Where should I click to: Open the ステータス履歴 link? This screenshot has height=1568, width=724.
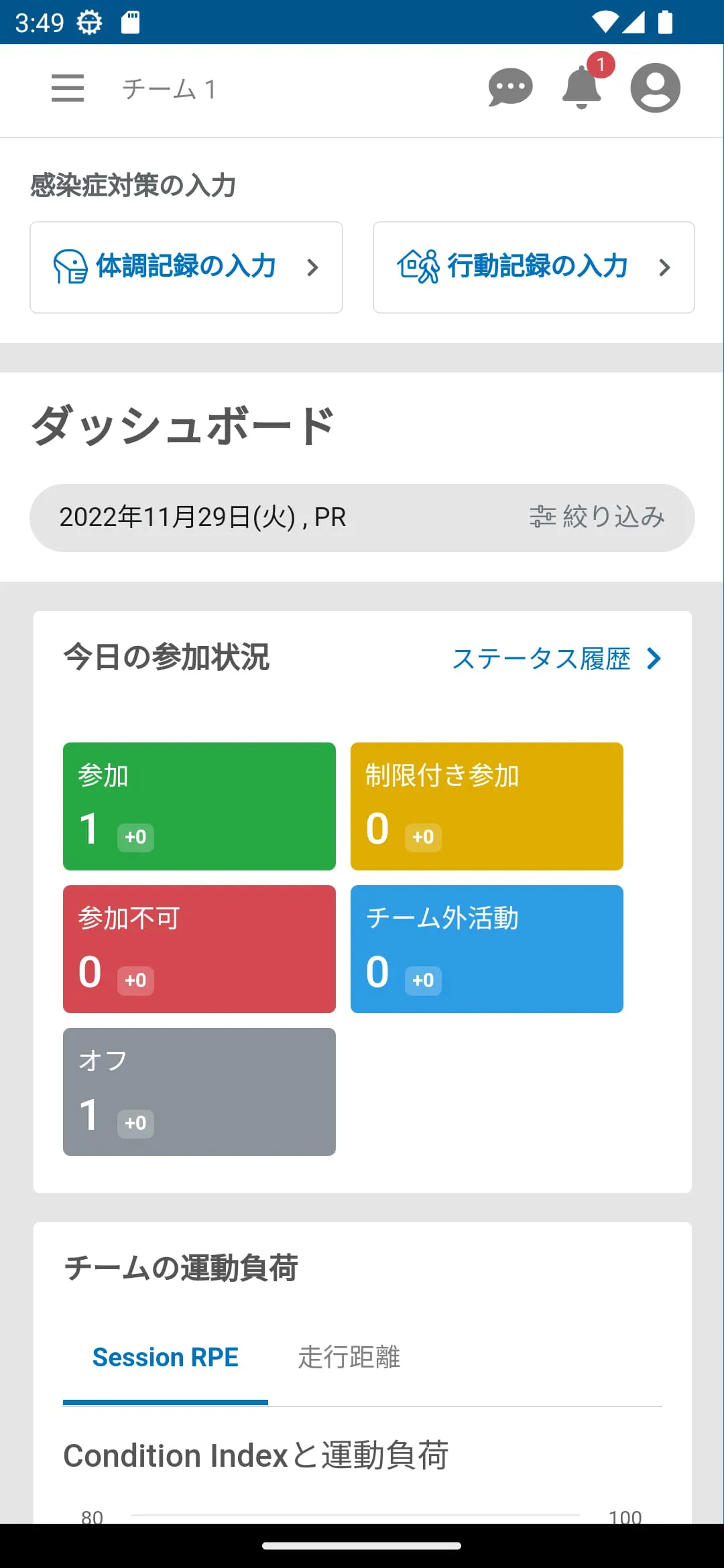point(543,659)
